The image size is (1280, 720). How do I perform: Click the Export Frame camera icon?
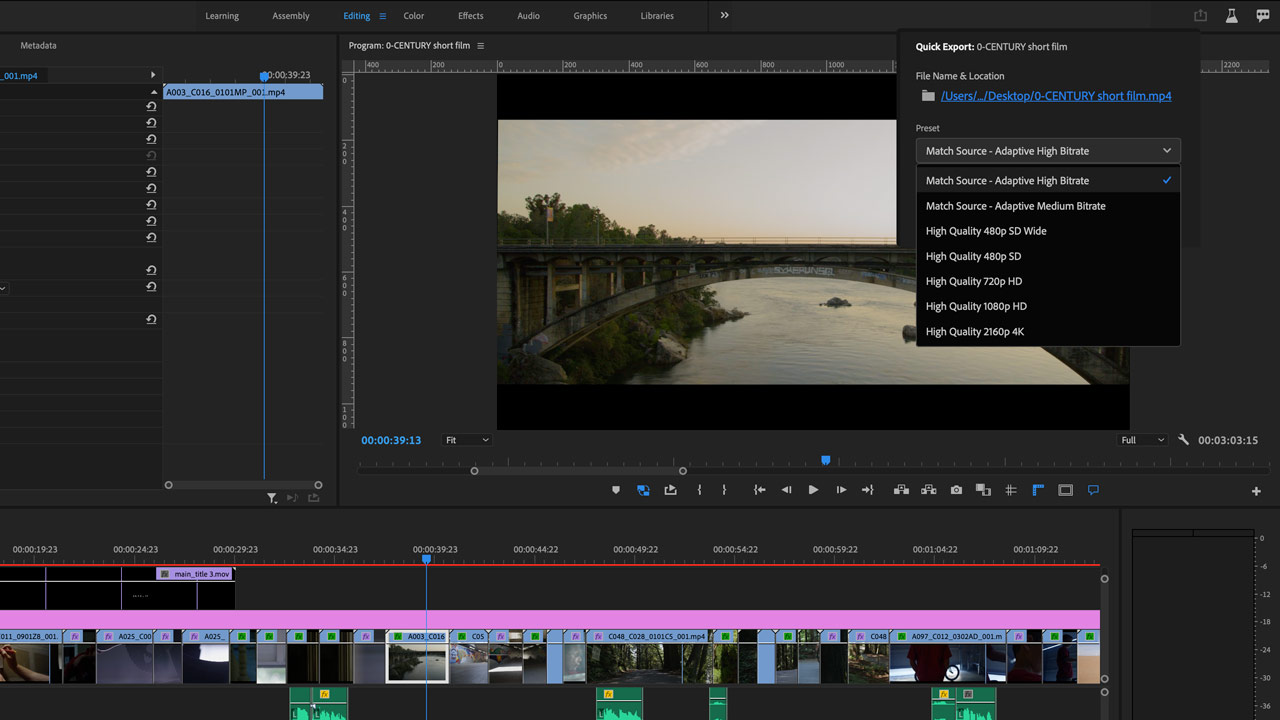pyautogui.click(x=957, y=490)
